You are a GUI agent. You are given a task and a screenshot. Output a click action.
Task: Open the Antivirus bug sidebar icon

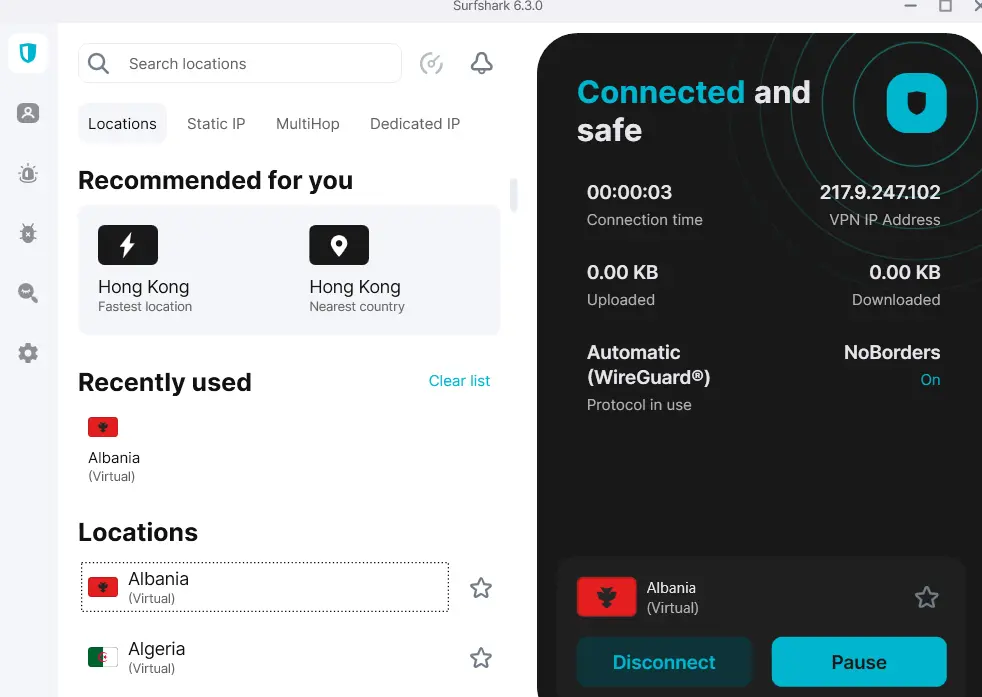(28, 233)
